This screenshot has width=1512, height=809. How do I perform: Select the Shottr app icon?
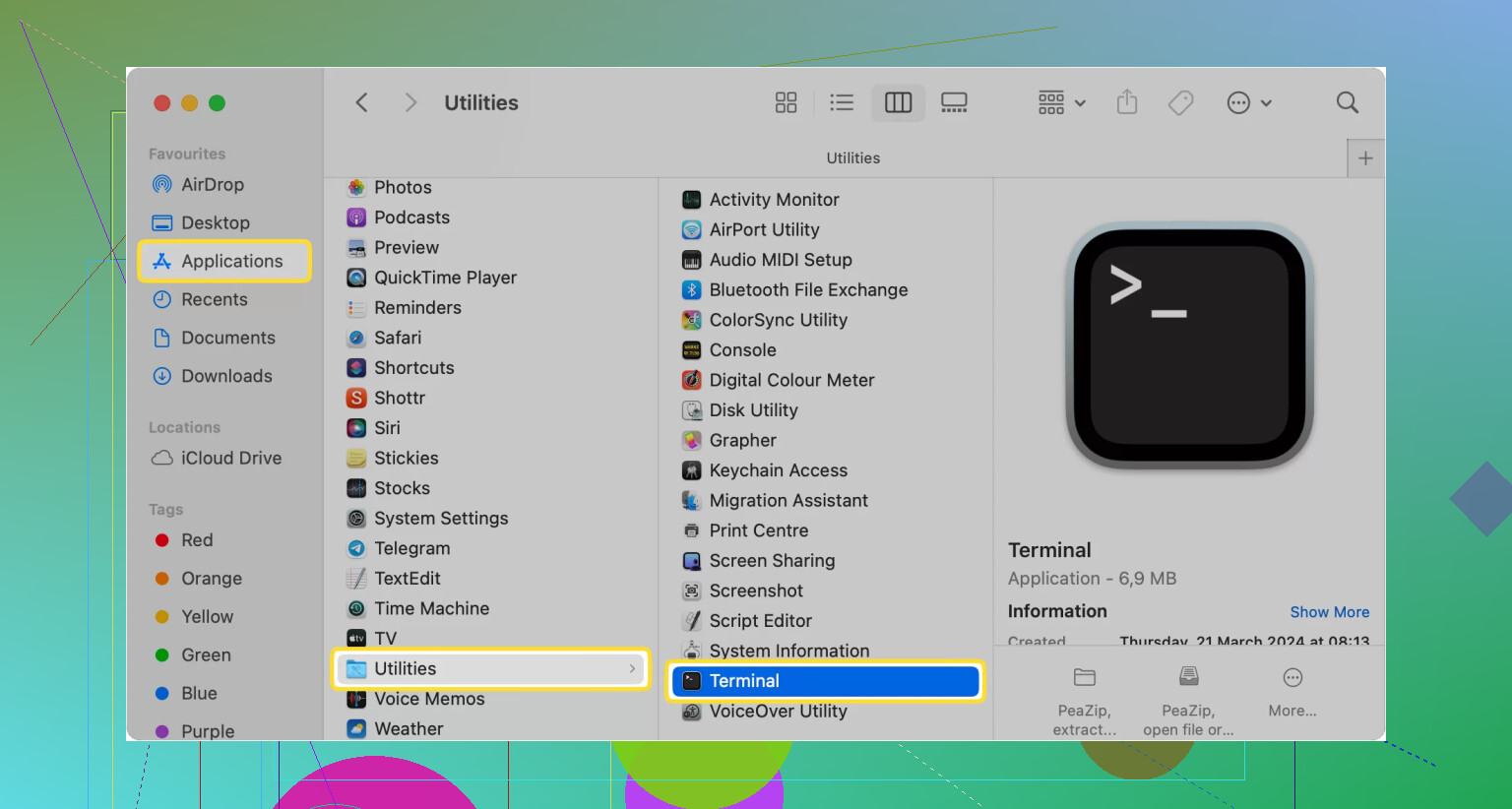point(356,399)
